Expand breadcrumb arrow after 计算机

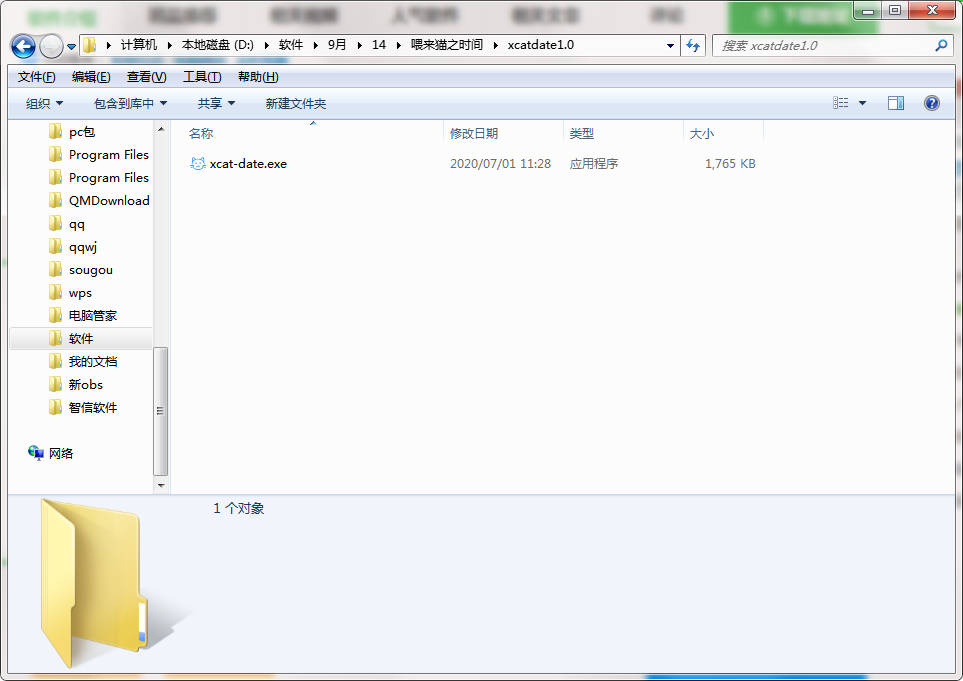point(170,45)
